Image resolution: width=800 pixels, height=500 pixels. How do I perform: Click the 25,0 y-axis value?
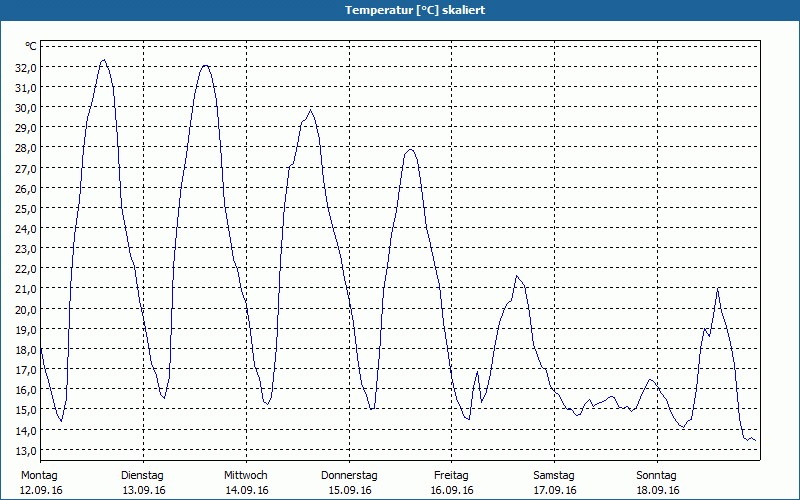(26, 209)
